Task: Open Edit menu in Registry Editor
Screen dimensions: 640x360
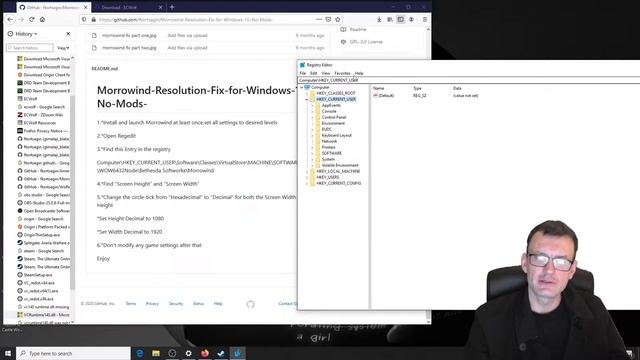Action: pos(313,73)
